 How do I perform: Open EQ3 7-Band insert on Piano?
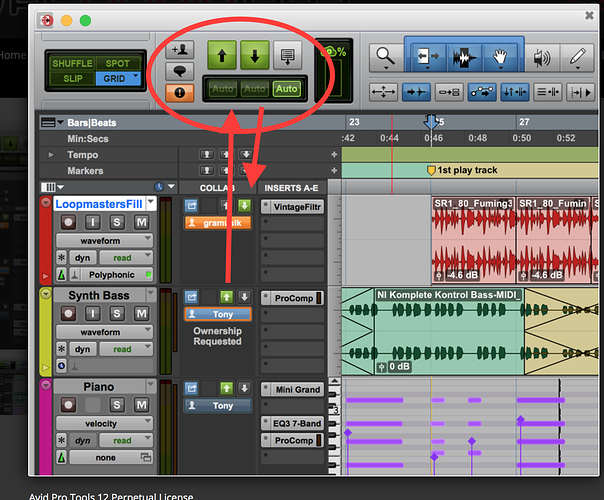293,423
